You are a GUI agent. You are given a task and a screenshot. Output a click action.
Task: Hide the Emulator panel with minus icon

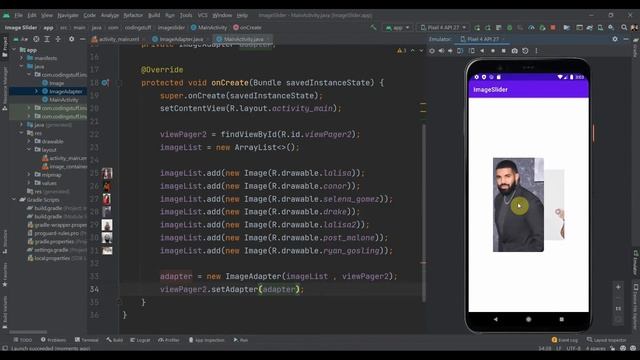[x=626, y=39]
